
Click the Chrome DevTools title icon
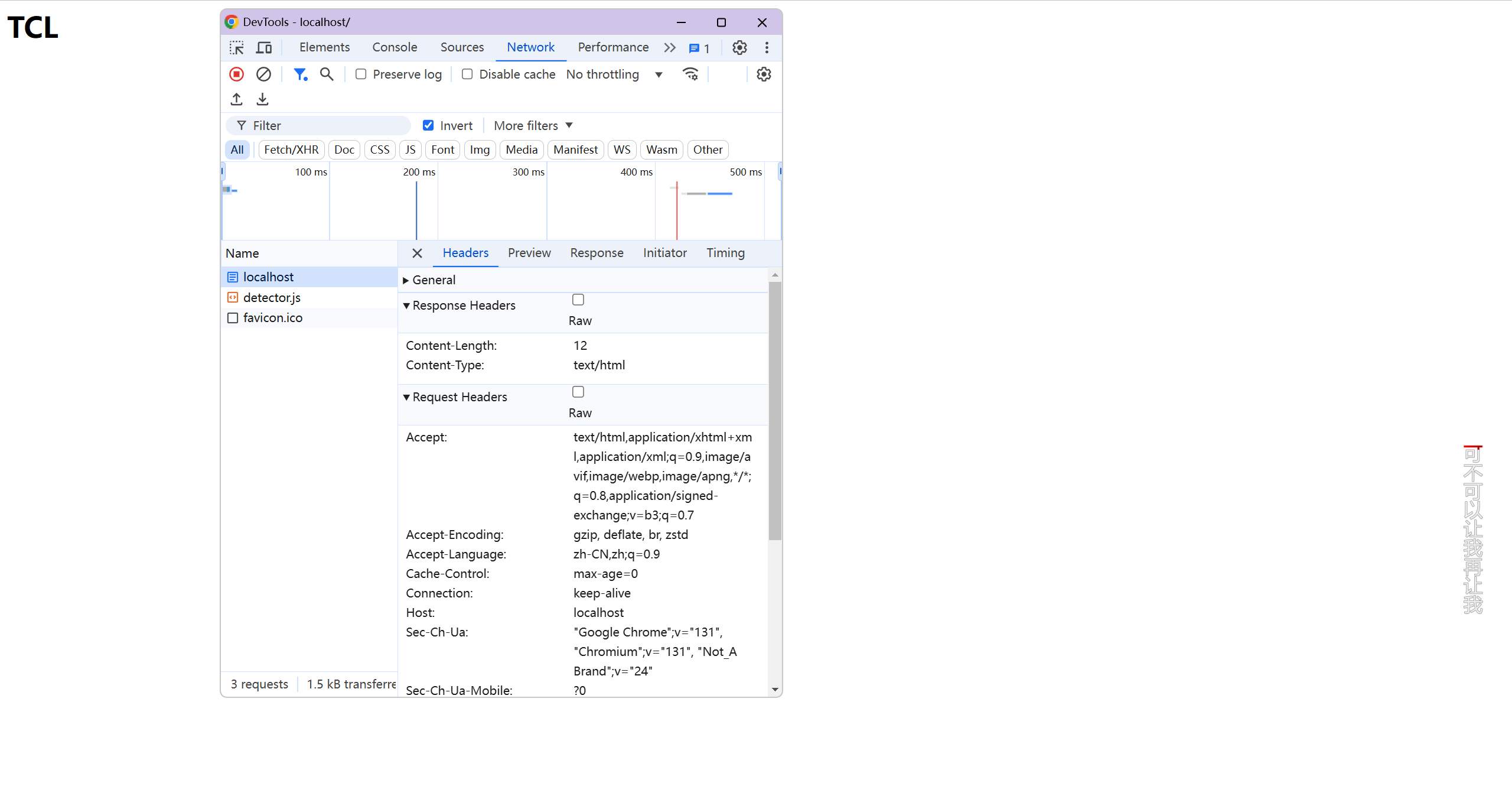(x=232, y=22)
